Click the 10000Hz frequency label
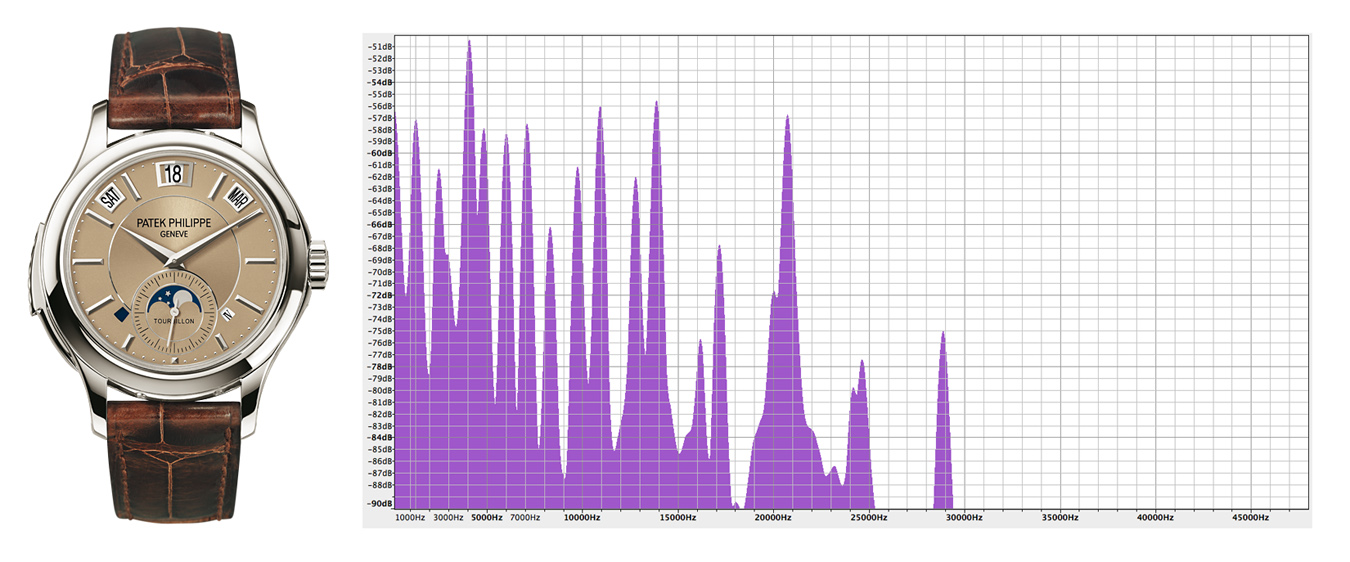1350x562 pixels. (x=581, y=518)
